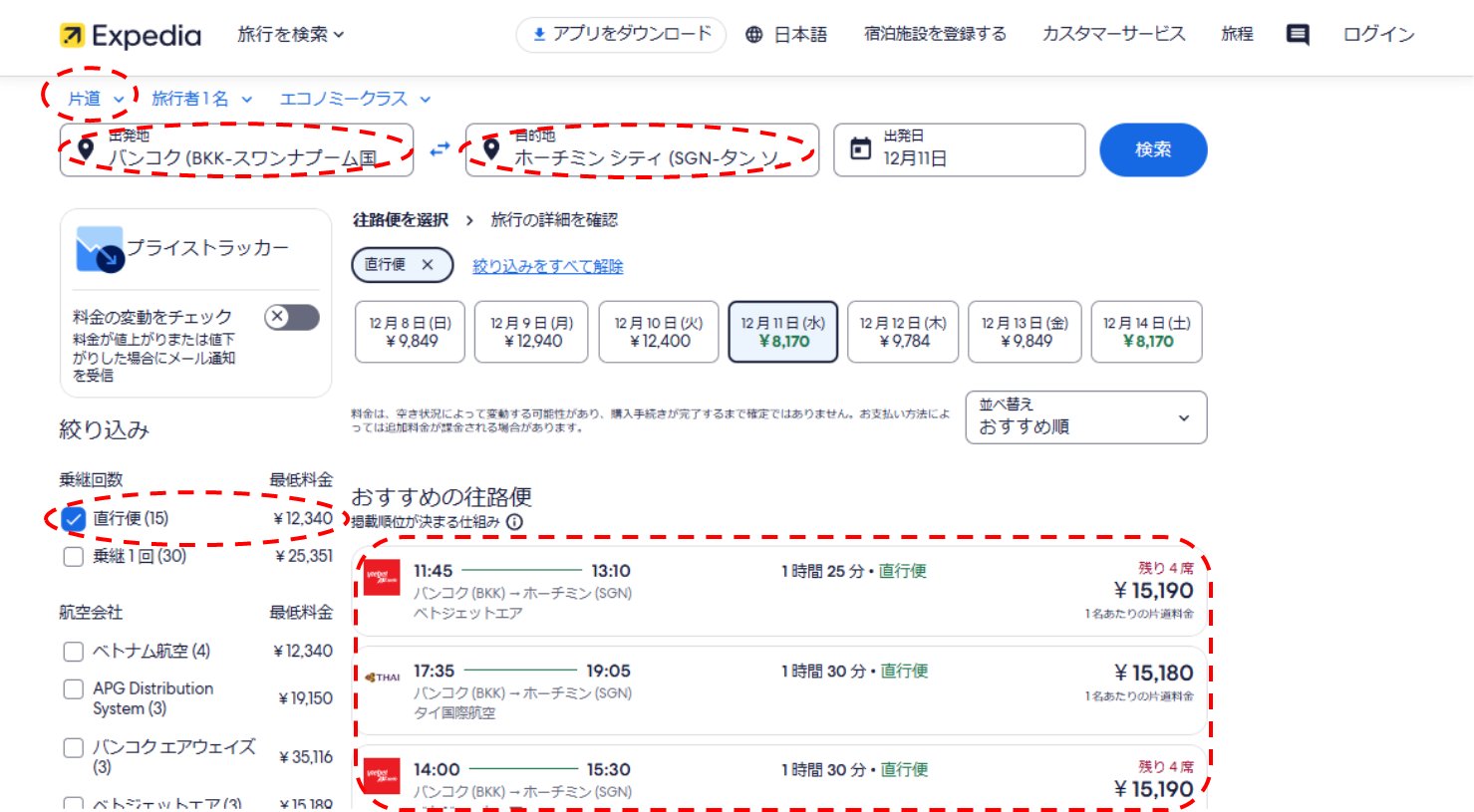The width and height of the screenshot is (1474, 812).
Task: Click 絞り込みをすべて解除 link
Action: pos(548,266)
